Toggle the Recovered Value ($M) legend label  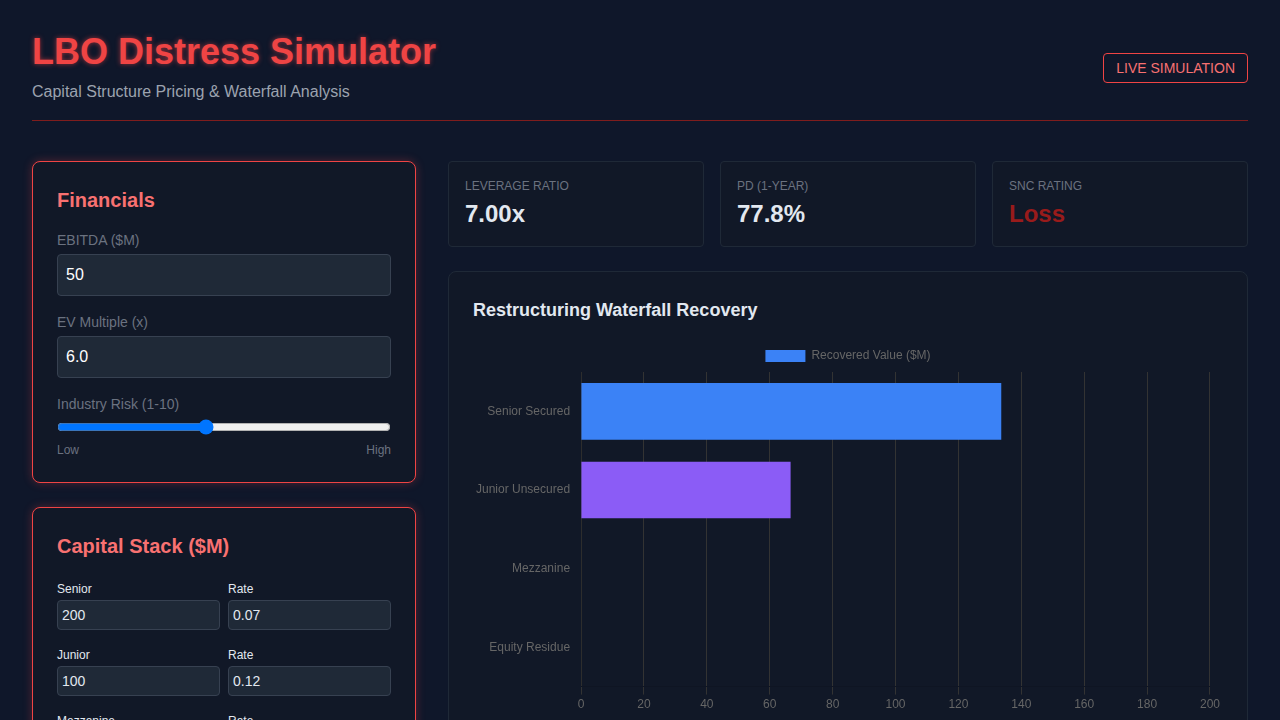point(870,355)
